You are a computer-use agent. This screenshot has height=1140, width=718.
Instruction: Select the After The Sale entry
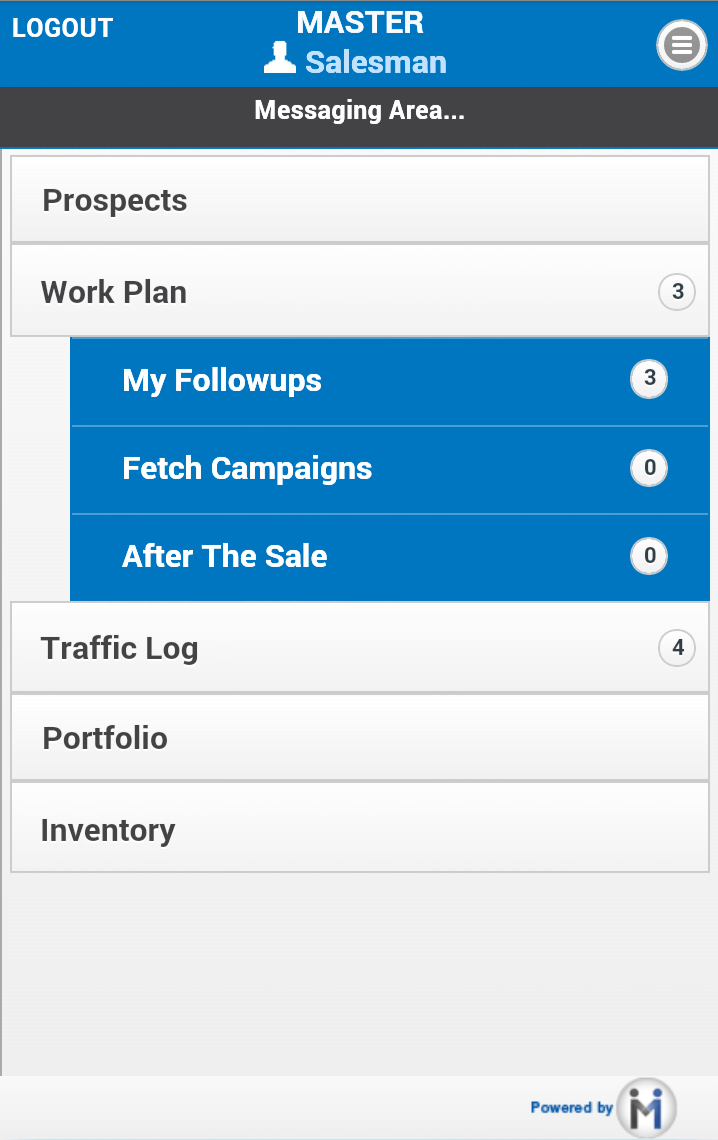click(225, 556)
